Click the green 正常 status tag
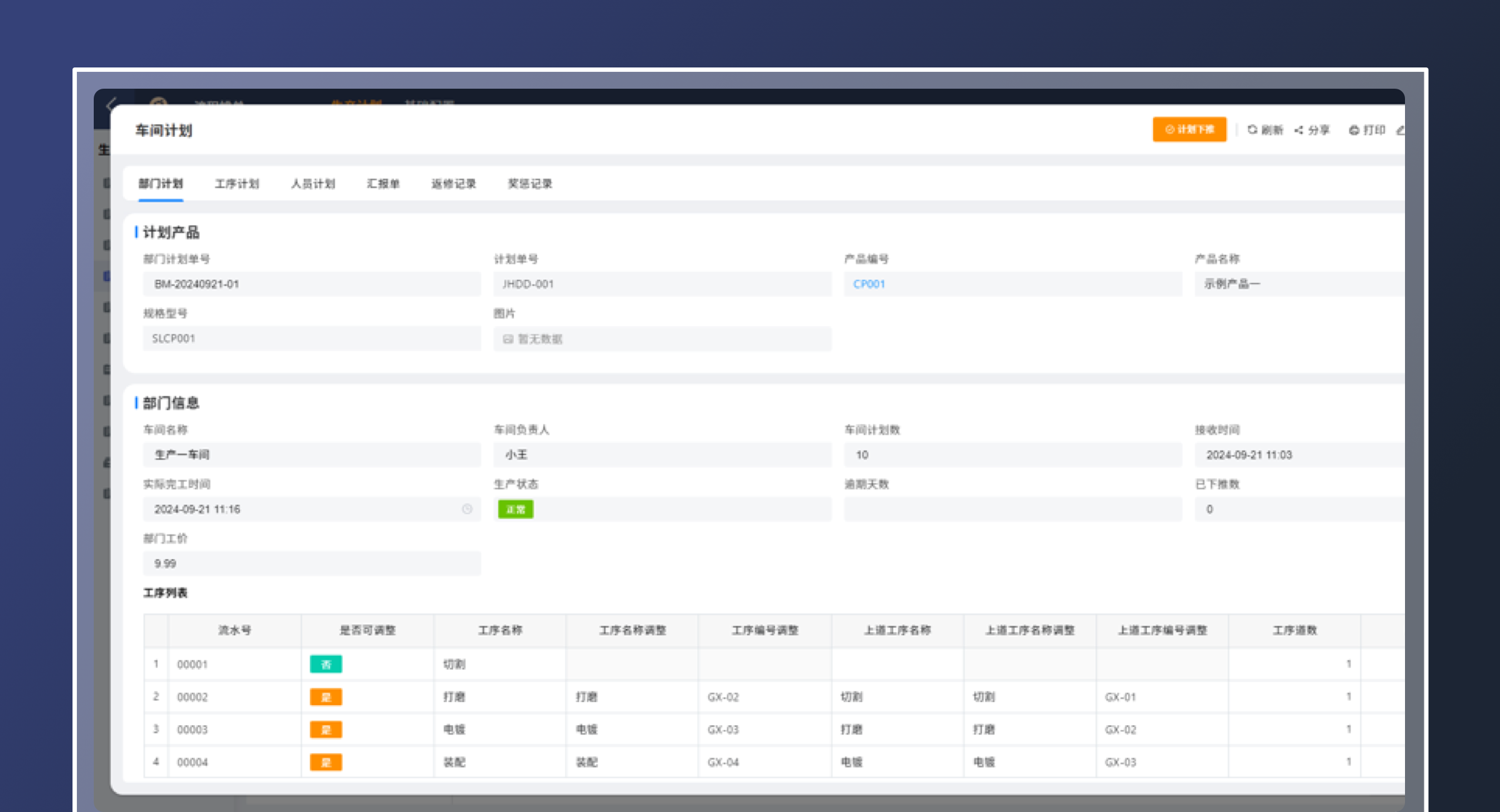Screen dimensions: 1500x812 pos(516,510)
